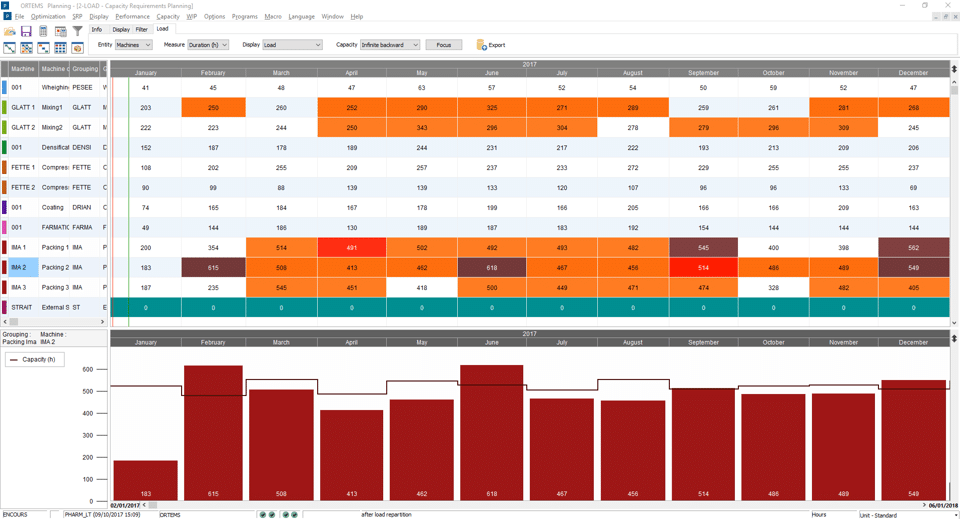
Task: Select the IMA 2 machine row
Action: point(22,268)
